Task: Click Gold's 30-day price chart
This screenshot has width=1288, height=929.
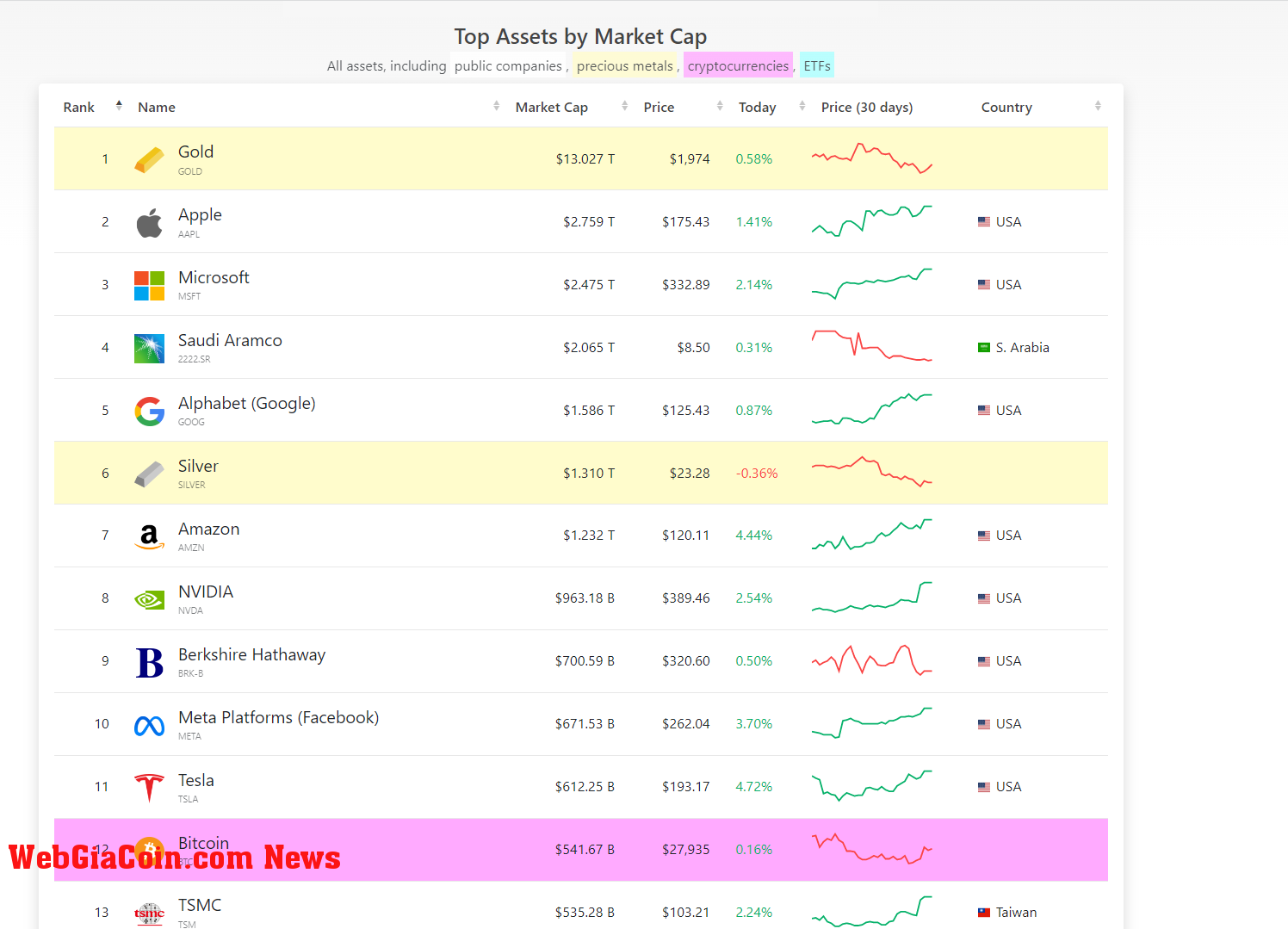Action: coord(872,158)
